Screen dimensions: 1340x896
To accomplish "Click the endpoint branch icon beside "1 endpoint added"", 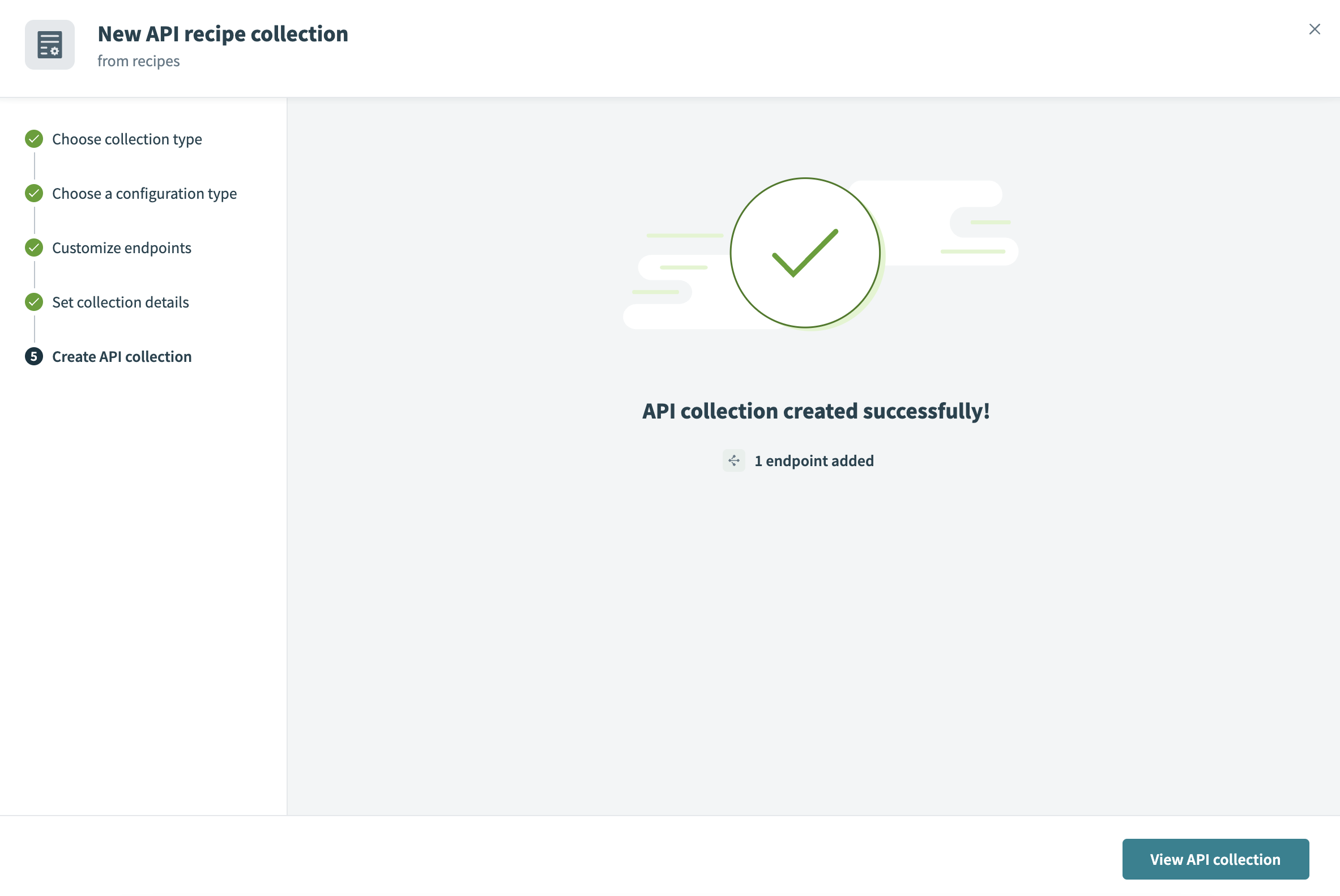I will (x=733, y=460).
